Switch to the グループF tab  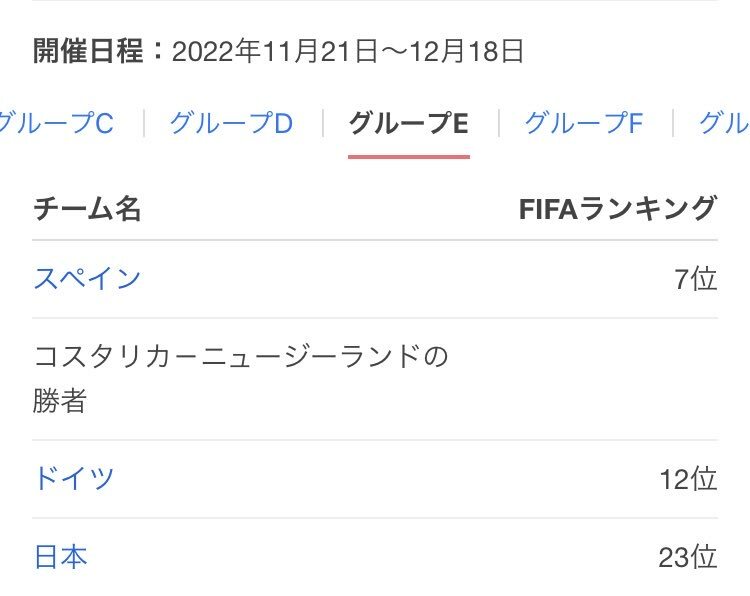(x=584, y=123)
